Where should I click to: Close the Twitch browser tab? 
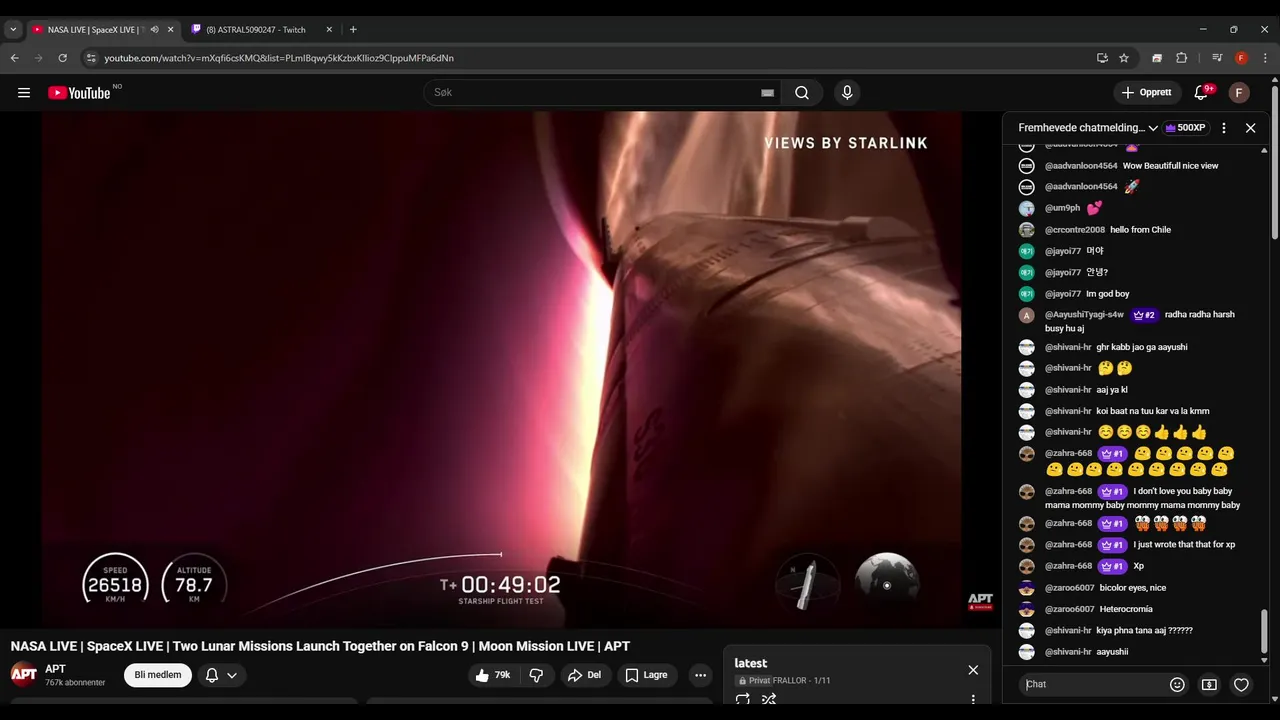(329, 30)
